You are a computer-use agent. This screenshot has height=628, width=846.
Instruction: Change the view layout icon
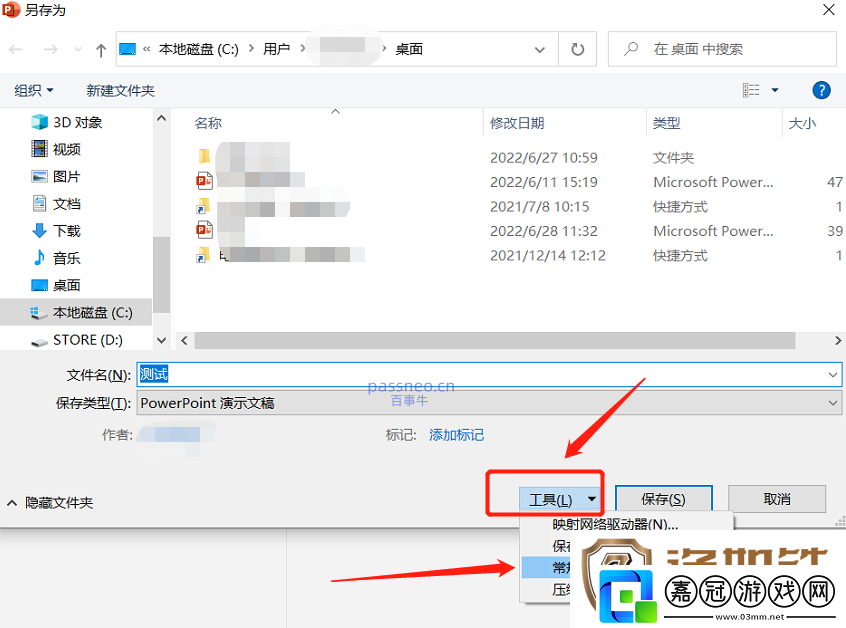[x=751, y=90]
